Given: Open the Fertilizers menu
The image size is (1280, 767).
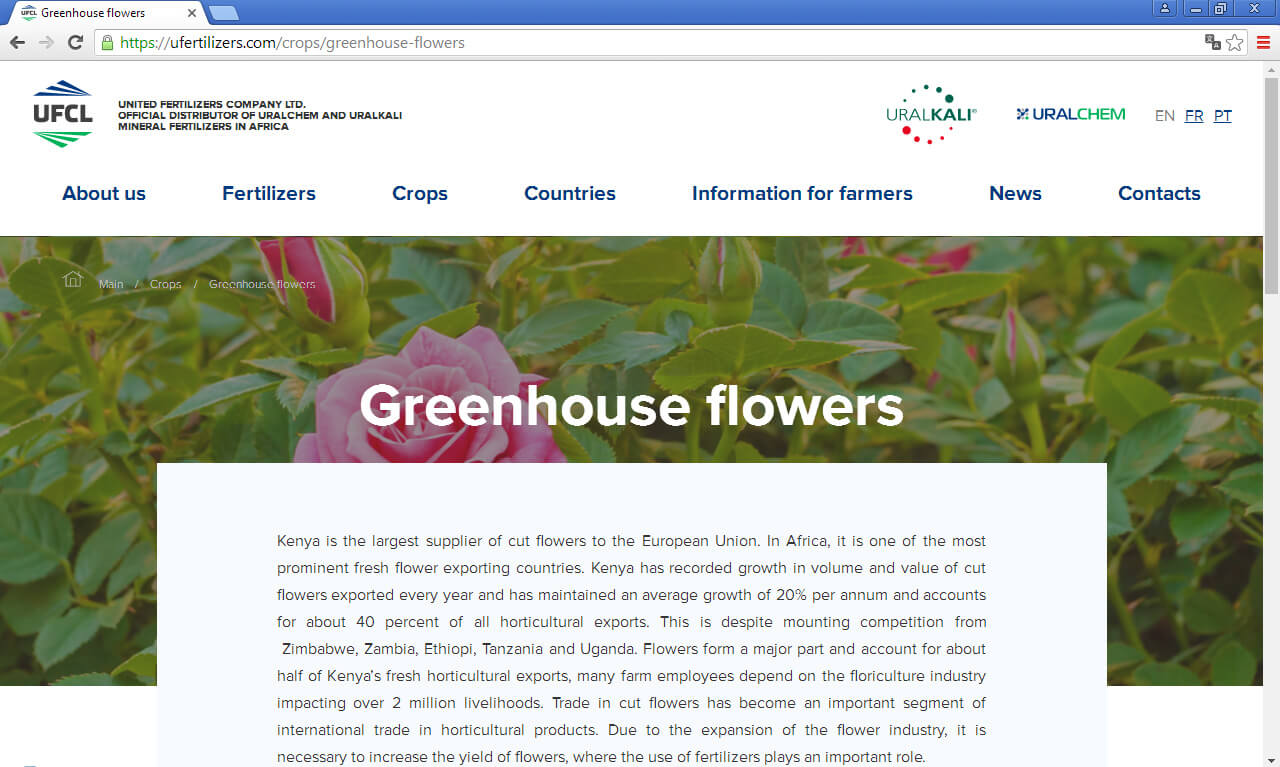Looking at the screenshot, I should click(x=268, y=194).
